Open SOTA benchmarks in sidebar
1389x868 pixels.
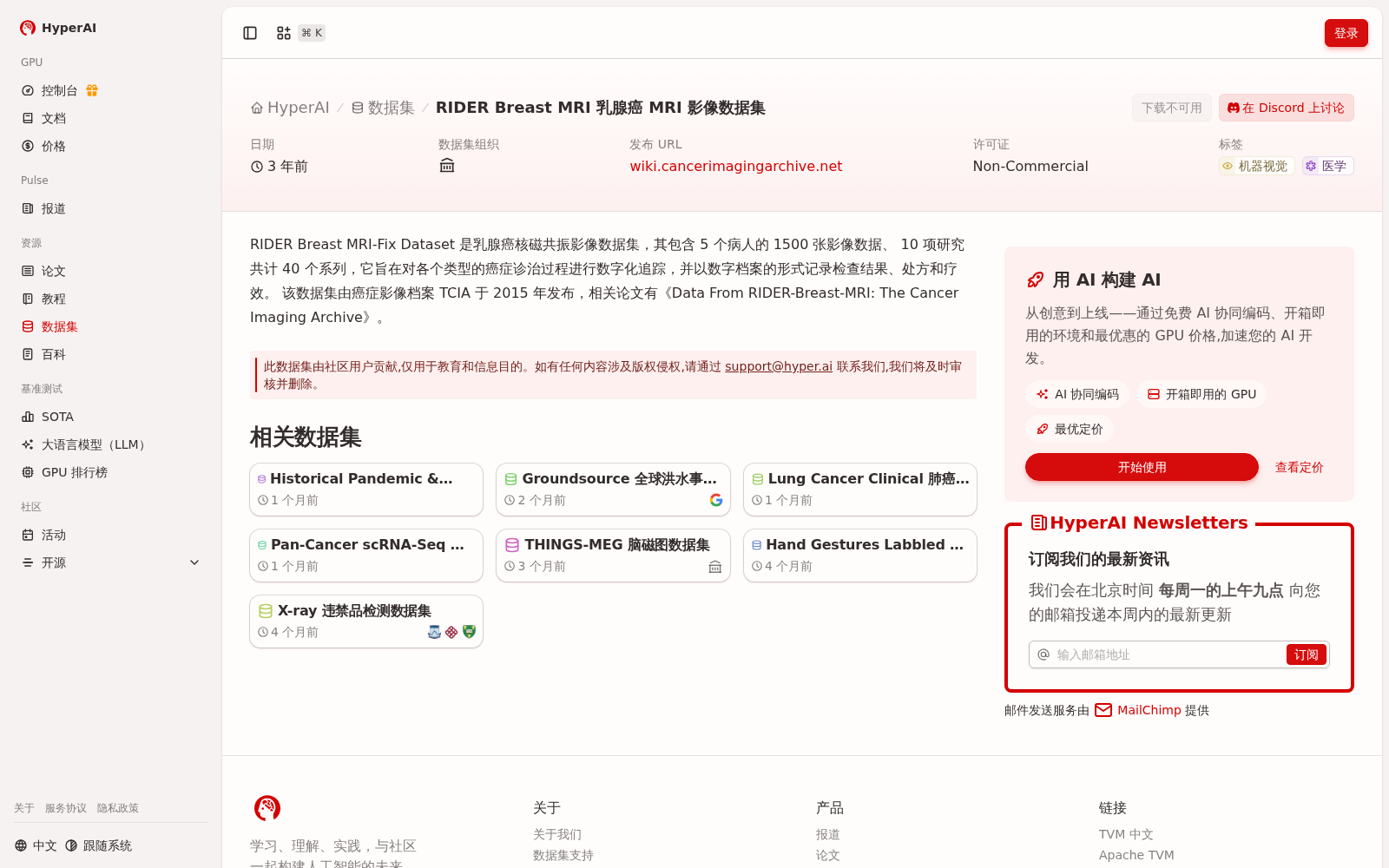point(111,417)
